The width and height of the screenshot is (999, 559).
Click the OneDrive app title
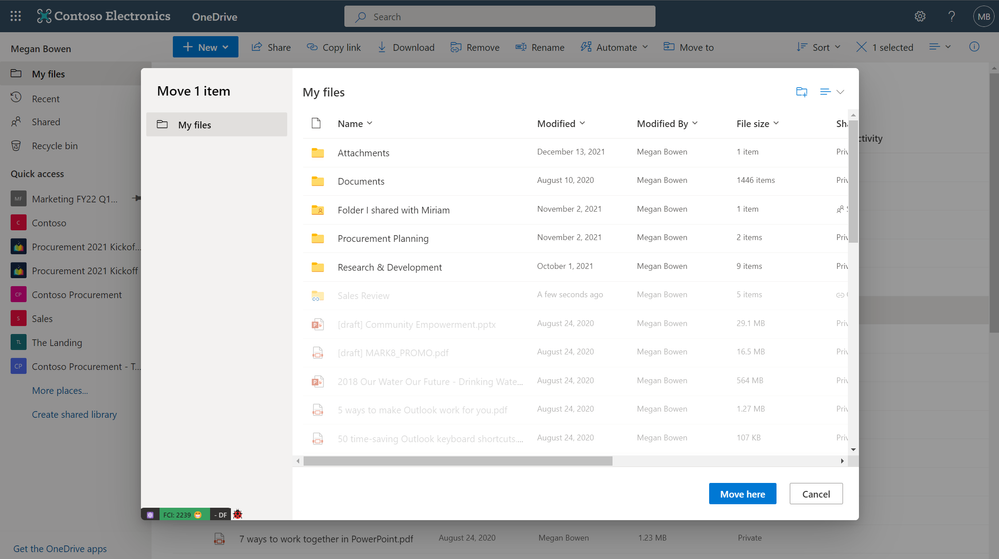215,17
